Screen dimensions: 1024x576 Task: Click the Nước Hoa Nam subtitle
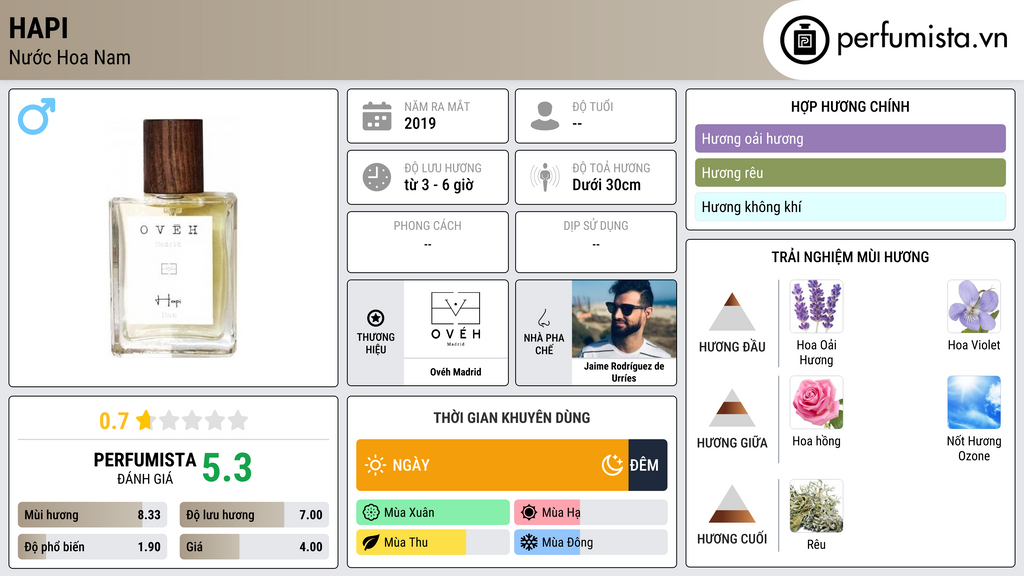pyautogui.click(x=70, y=57)
